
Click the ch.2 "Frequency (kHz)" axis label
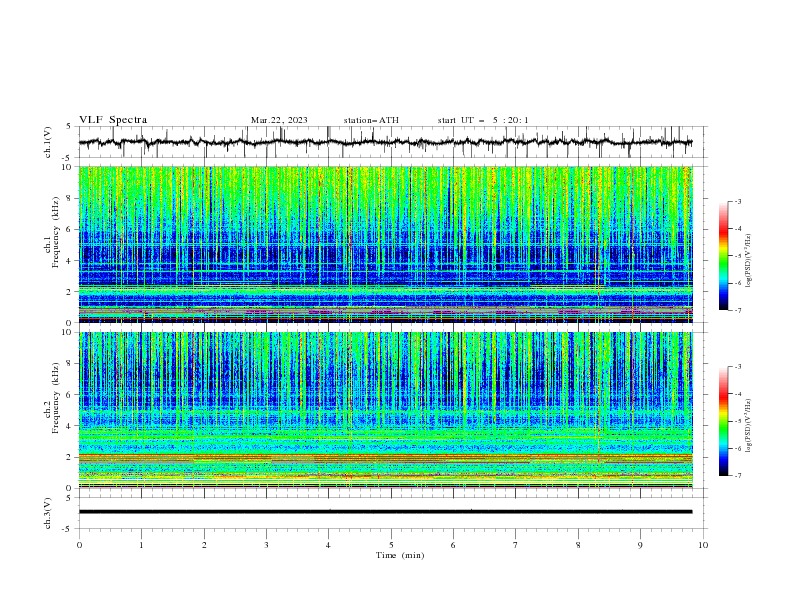point(55,398)
